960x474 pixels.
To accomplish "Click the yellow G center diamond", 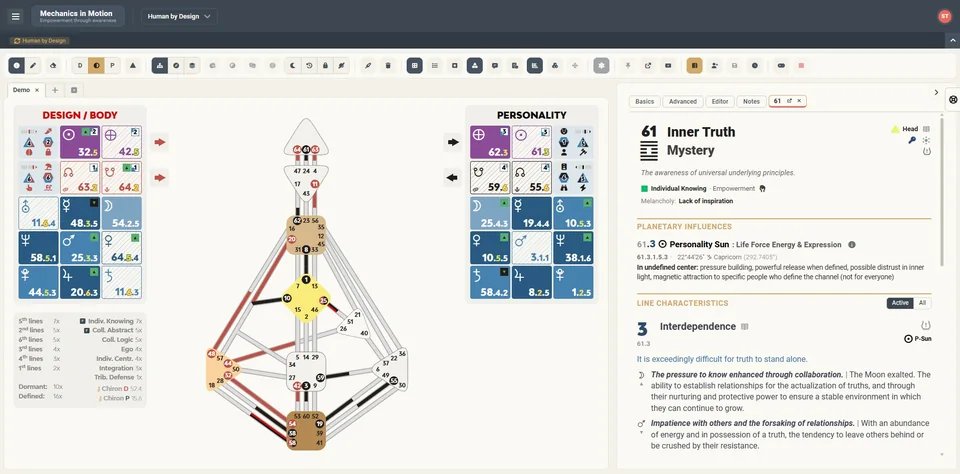I will point(306,298).
